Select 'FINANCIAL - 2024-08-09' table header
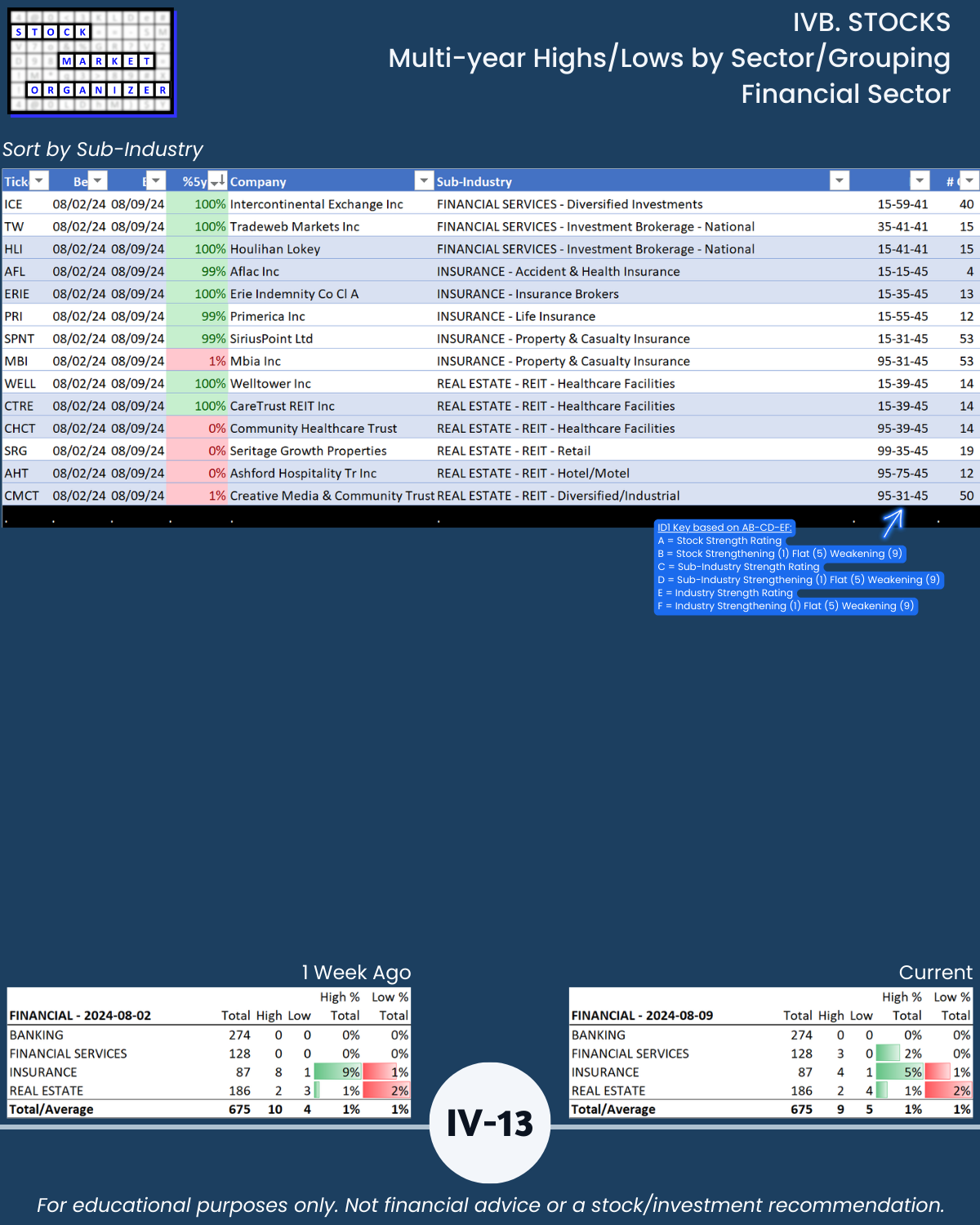Image resolution: width=980 pixels, height=1225 pixels. (642, 1016)
